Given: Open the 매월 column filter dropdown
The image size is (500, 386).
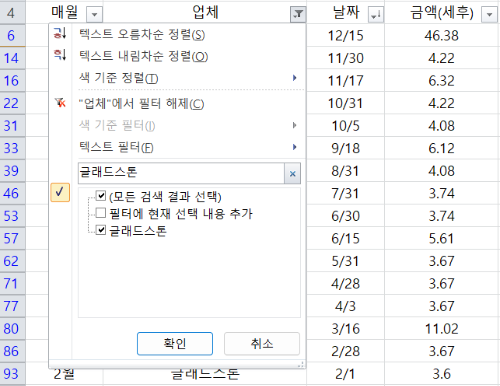Looking at the screenshot, I should point(94,14).
